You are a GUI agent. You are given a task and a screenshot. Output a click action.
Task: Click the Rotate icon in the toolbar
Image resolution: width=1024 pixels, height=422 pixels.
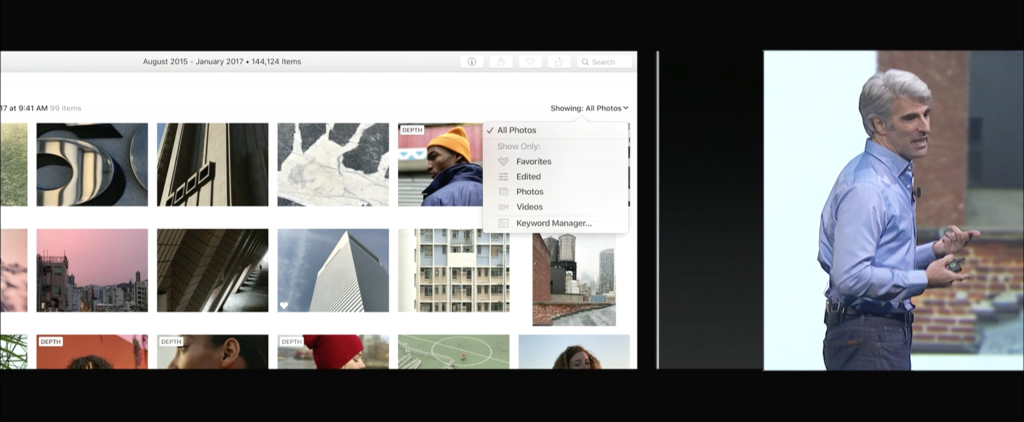click(x=559, y=62)
